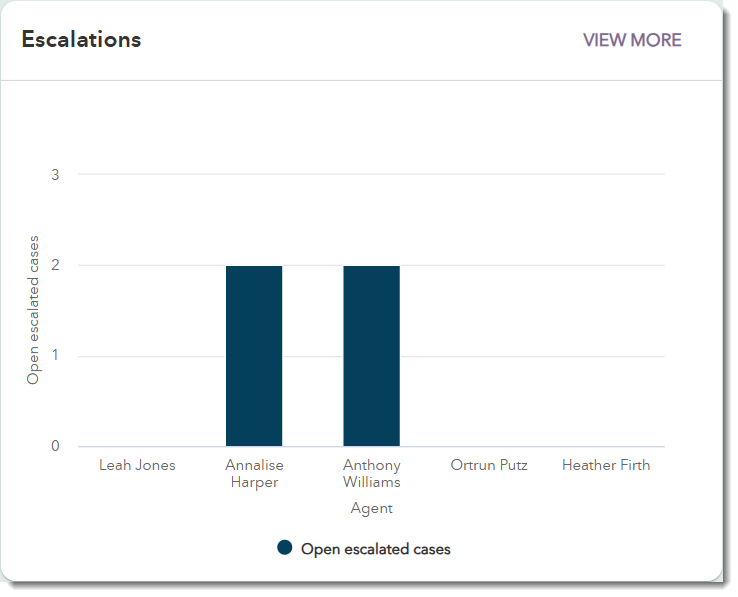Click empty plot area above Heather Firth
The height and width of the screenshot is (597, 738).
[x=606, y=311]
